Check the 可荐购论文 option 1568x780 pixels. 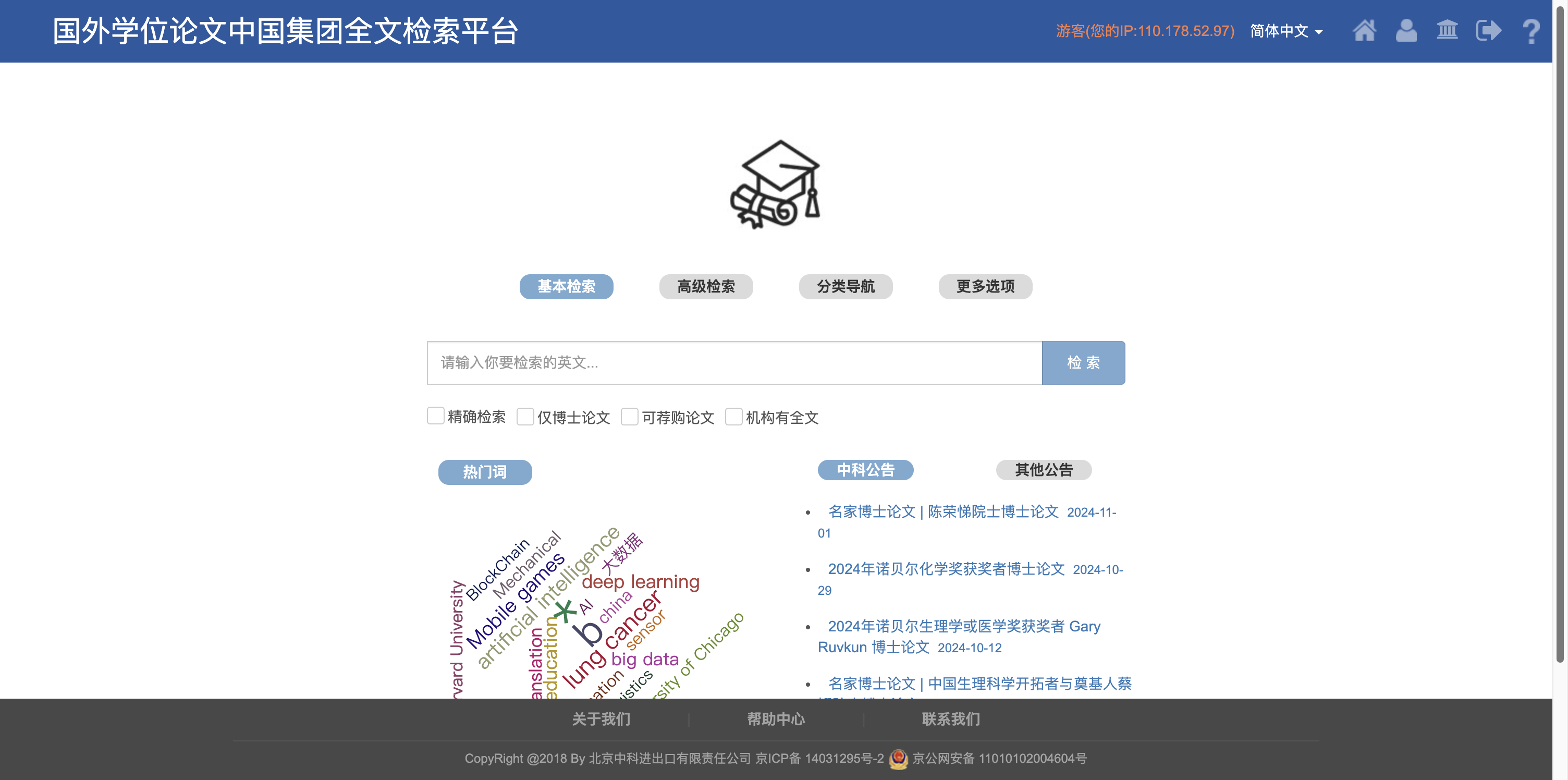click(629, 417)
